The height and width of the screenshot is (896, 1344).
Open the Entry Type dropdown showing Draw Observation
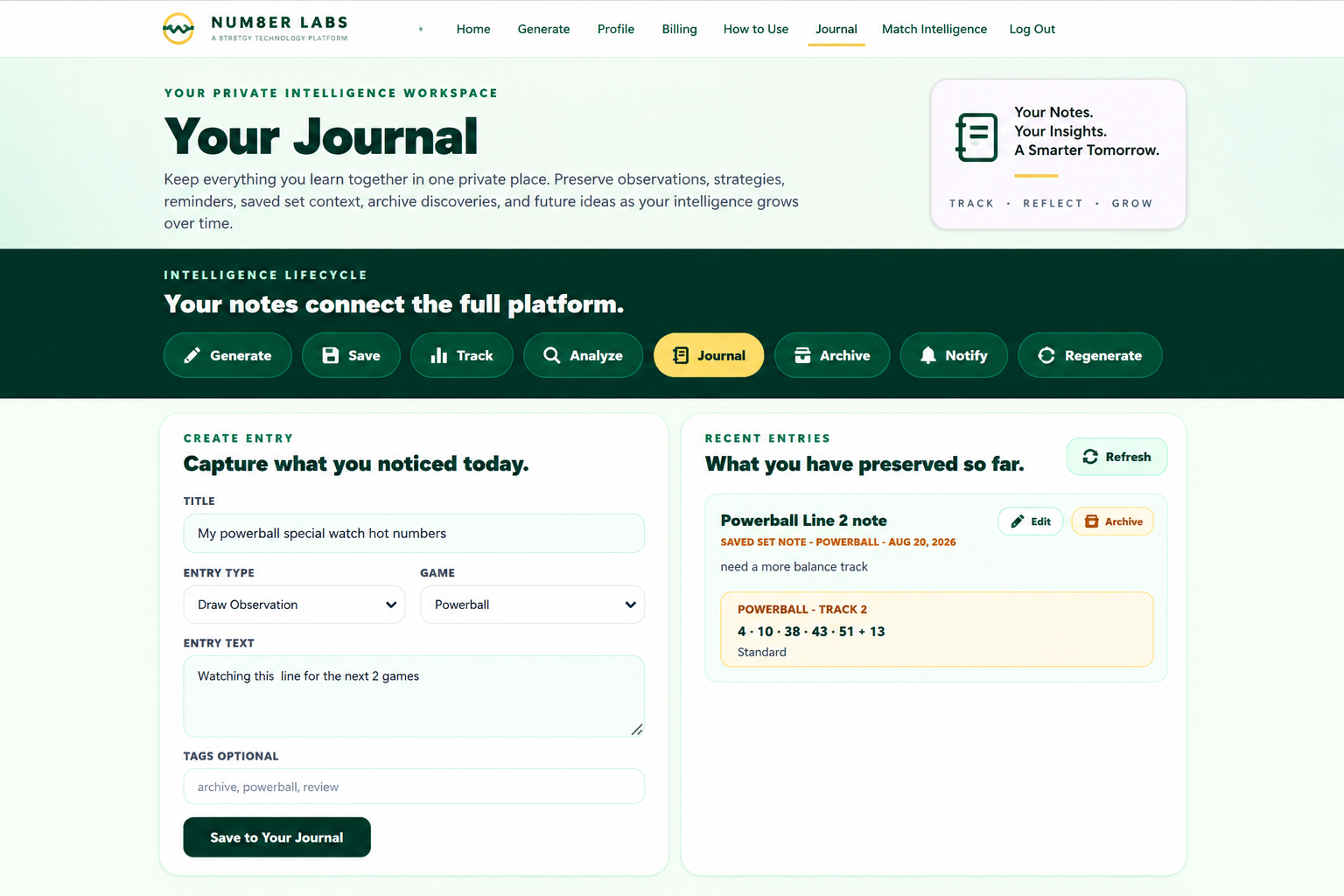coord(294,605)
